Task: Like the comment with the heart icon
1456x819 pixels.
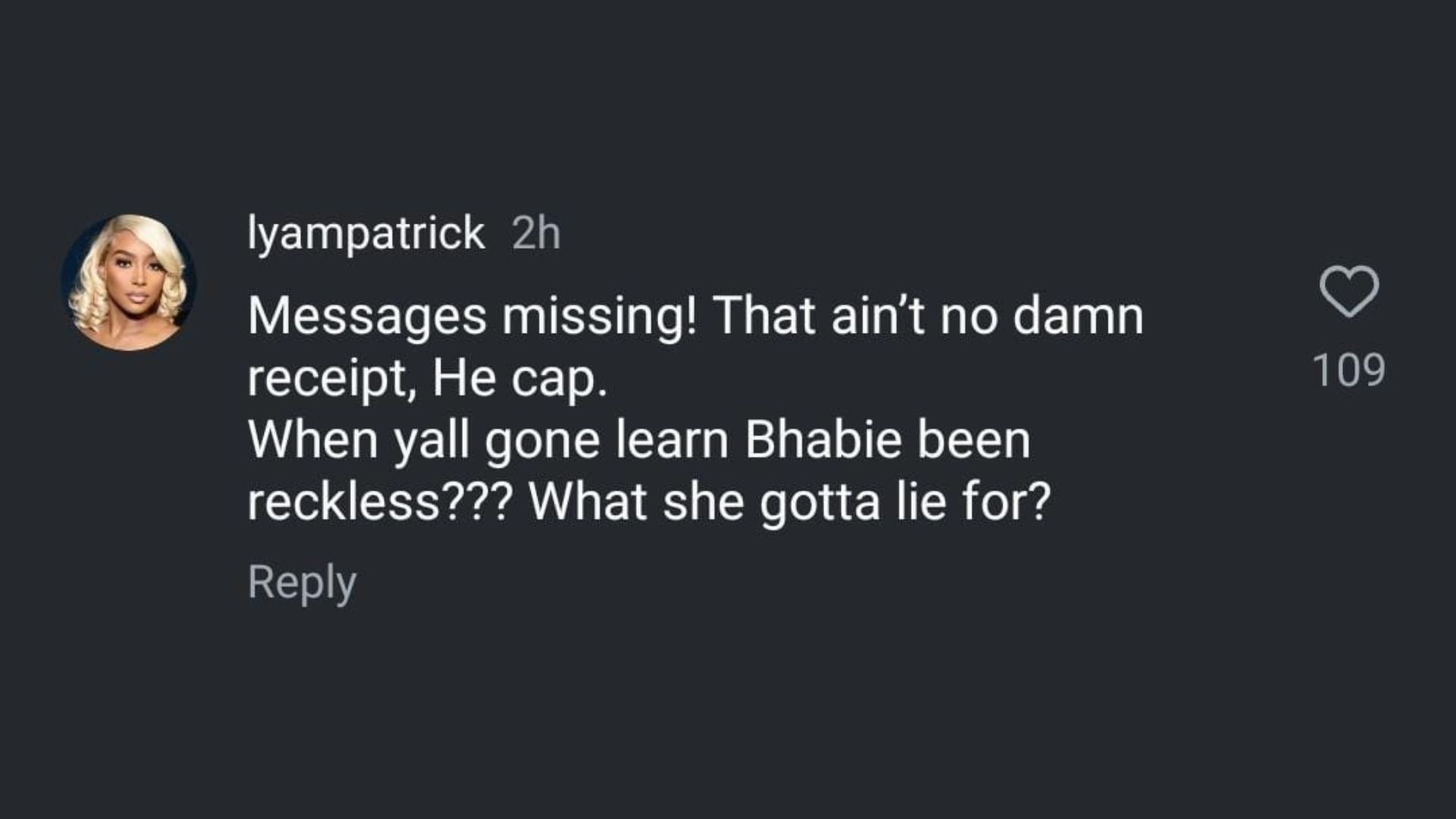Action: click(x=1348, y=291)
